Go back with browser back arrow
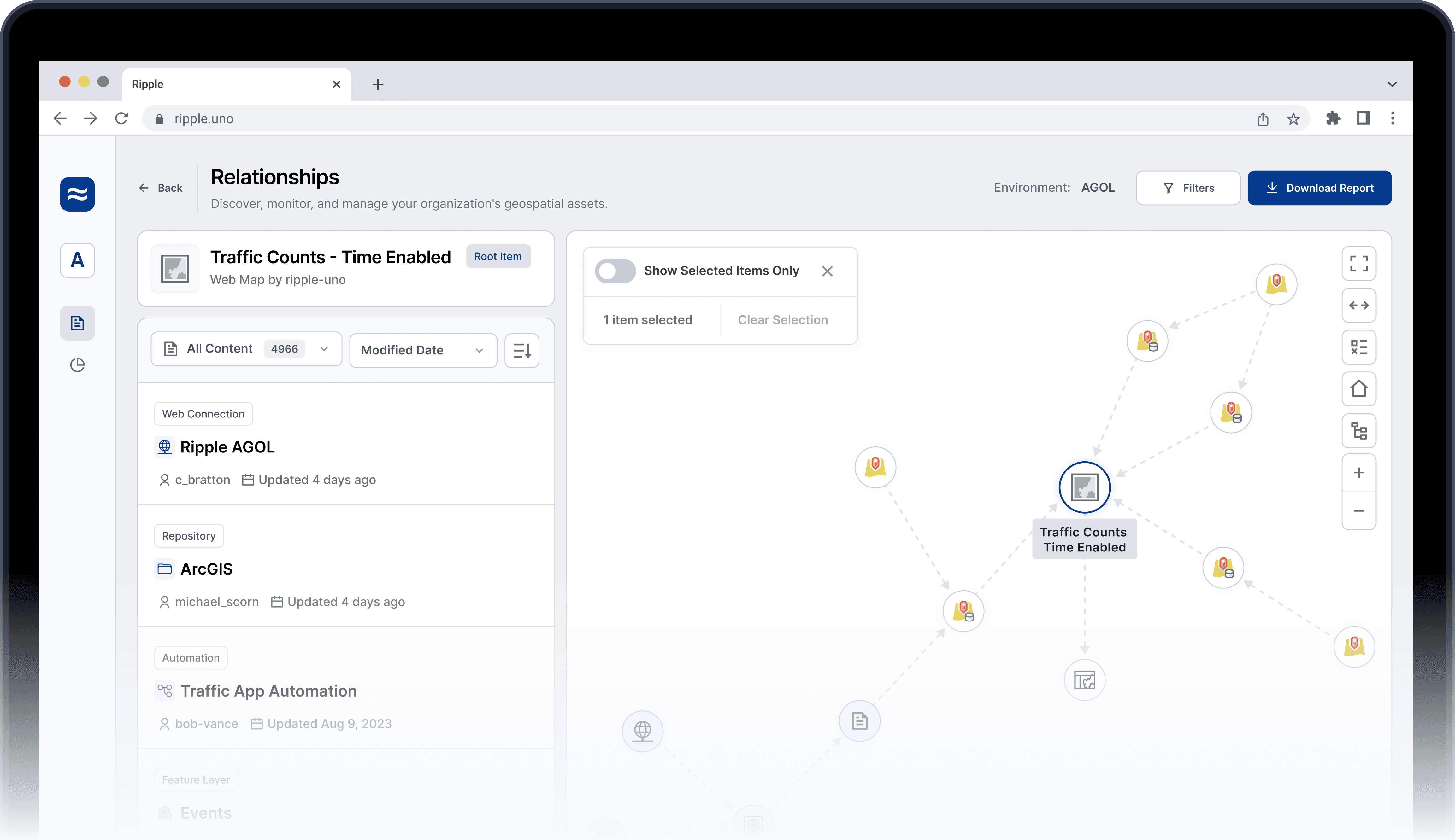Screen dimensions: 1455x840 coord(60,118)
